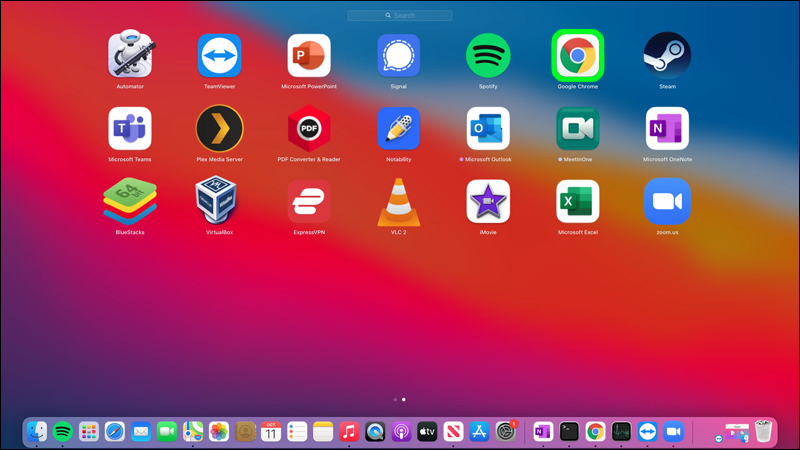Launch the MeetInOne app
Screen dimensions: 800x450
[578, 129]
